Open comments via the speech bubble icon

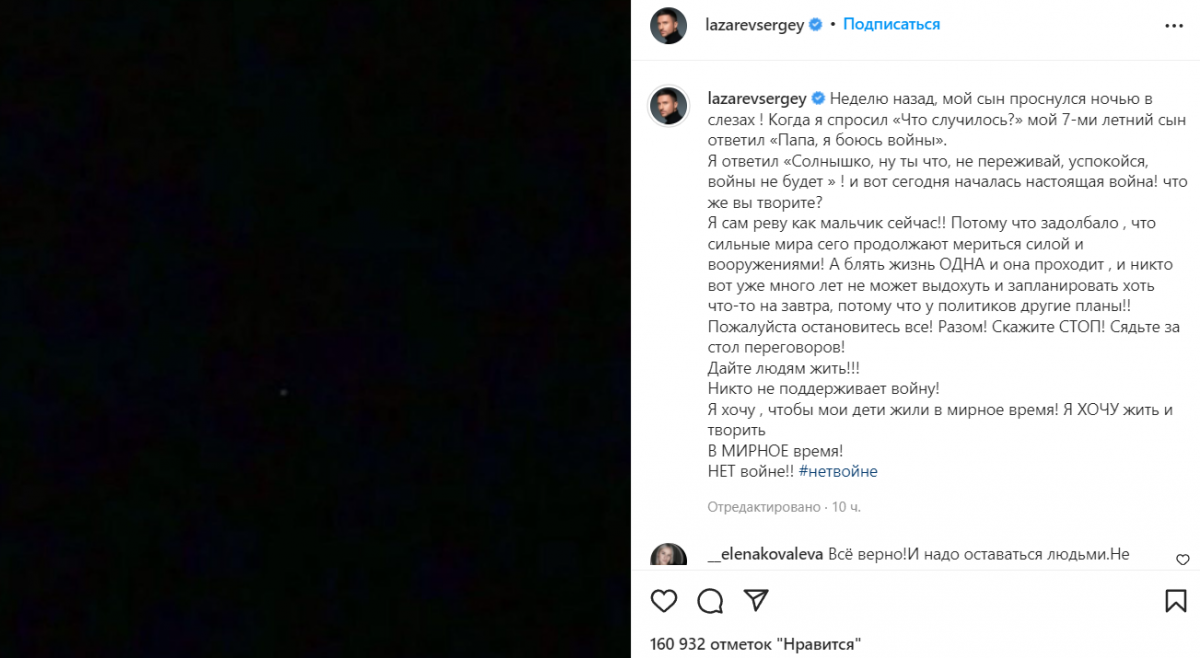coord(710,600)
